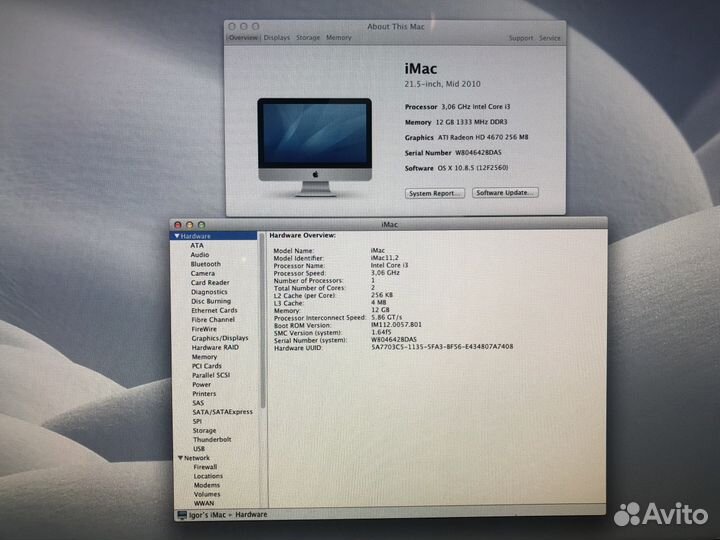Click the Hardware Overview heading
The width and height of the screenshot is (720, 540).
click(302, 235)
